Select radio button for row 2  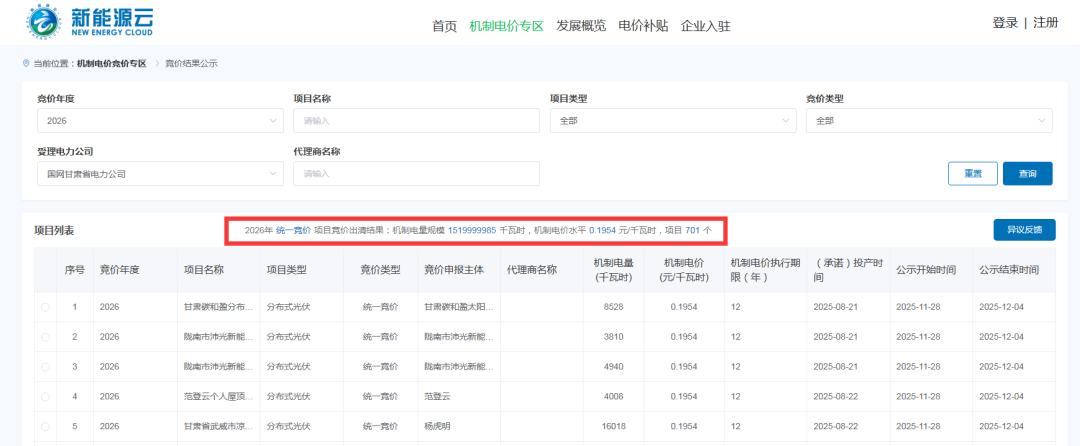pyautogui.click(x=45, y=337)
